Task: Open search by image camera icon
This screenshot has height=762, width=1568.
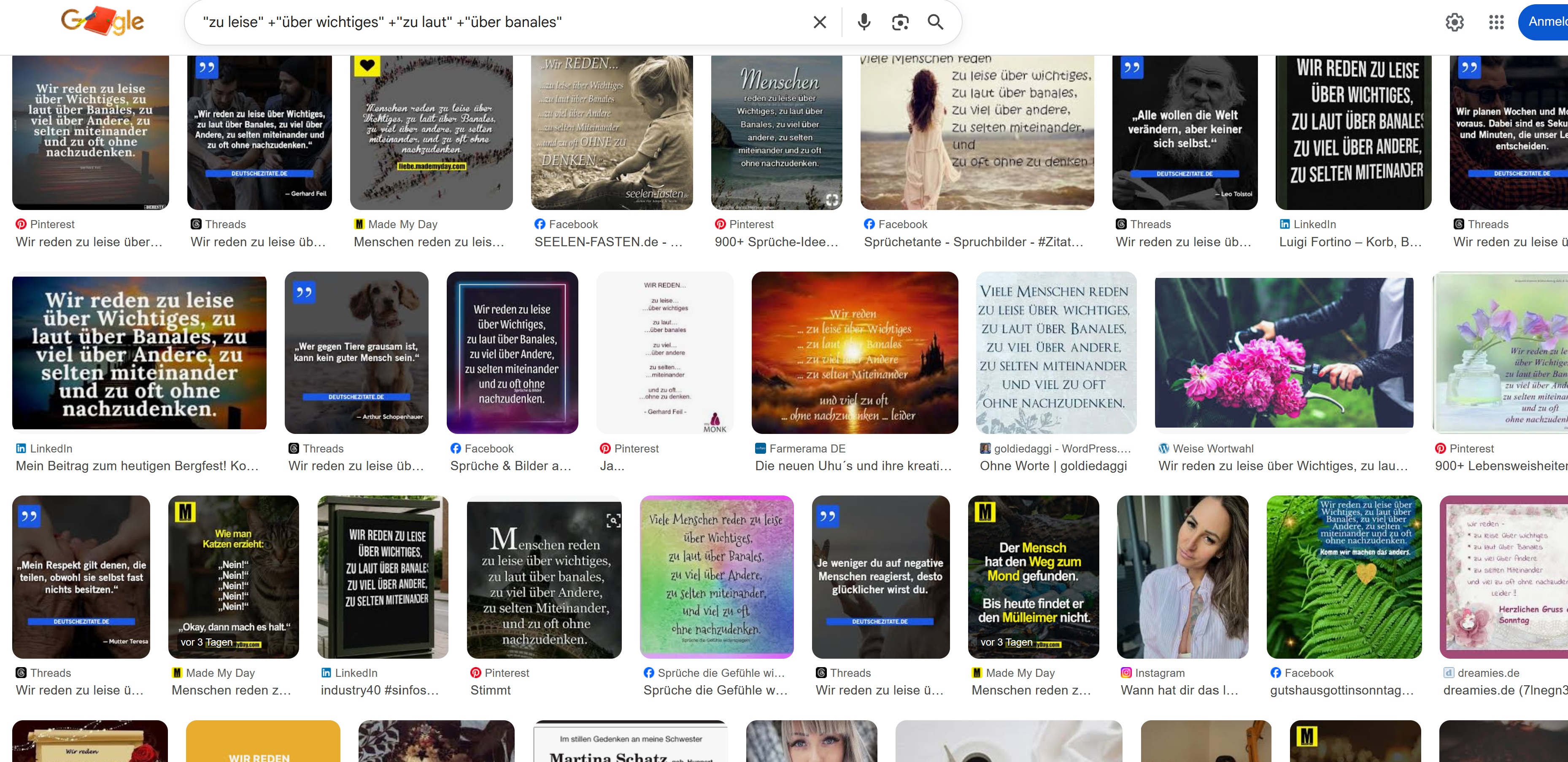Action: tap(900, 22)
